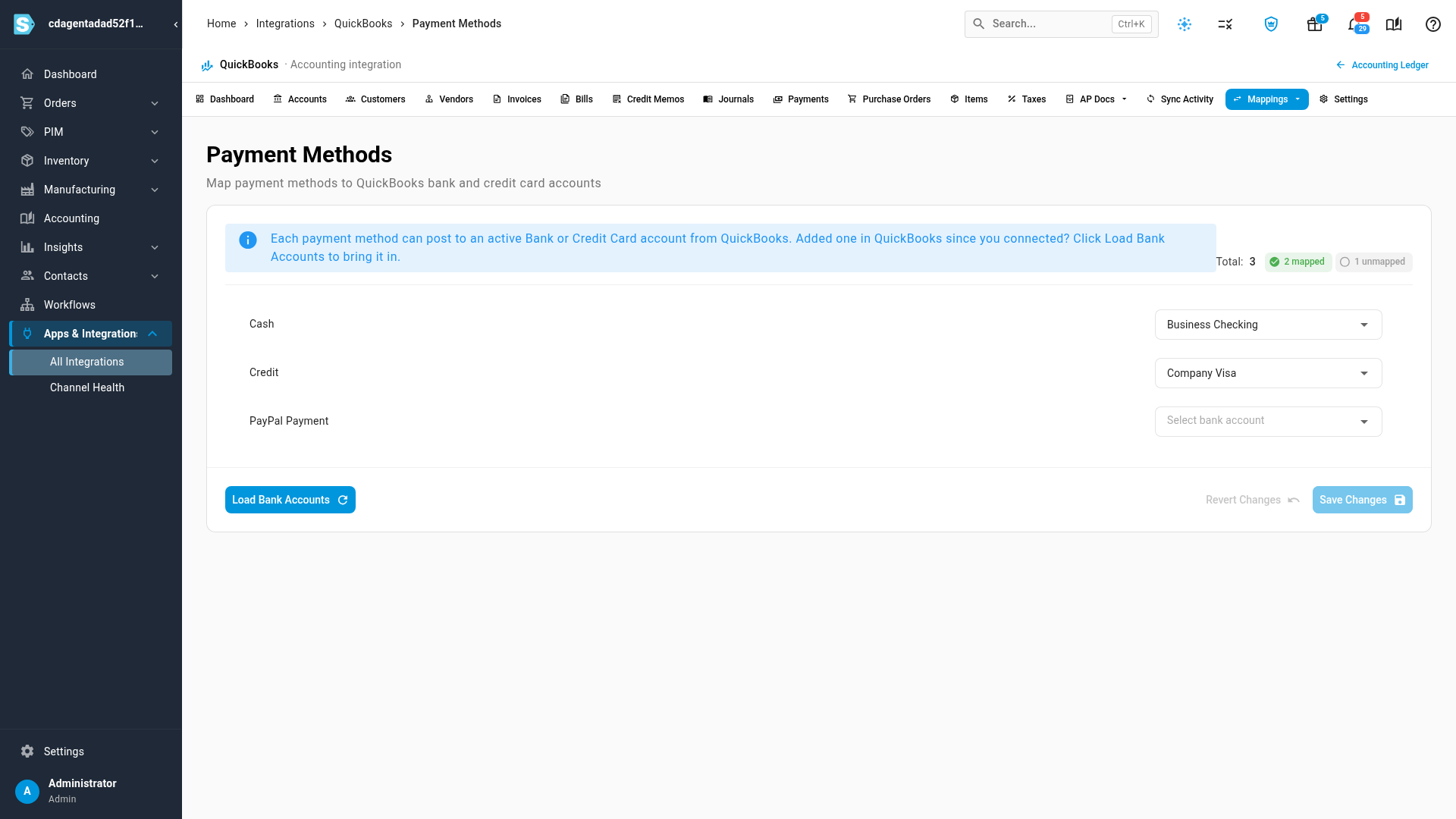Image resolution: width=1456 pixels, height=819 pixels.
Task: Click the app logo in sidebar
Action: coord(24,24)
